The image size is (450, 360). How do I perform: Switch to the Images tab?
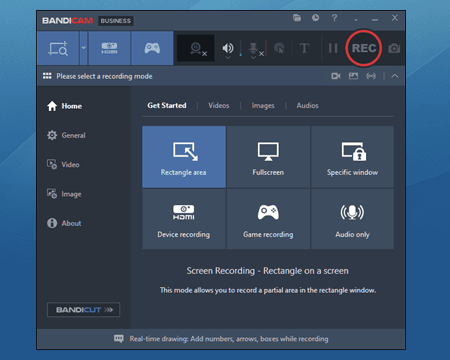263,106
